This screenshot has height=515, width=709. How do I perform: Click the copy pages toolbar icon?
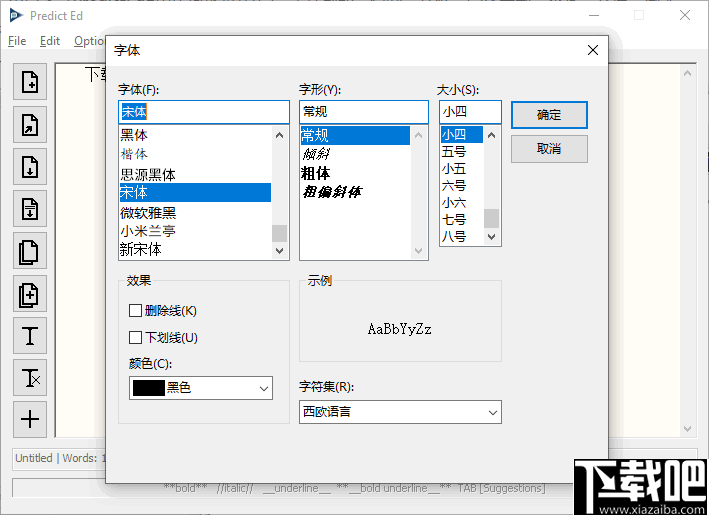coord(30,251)
